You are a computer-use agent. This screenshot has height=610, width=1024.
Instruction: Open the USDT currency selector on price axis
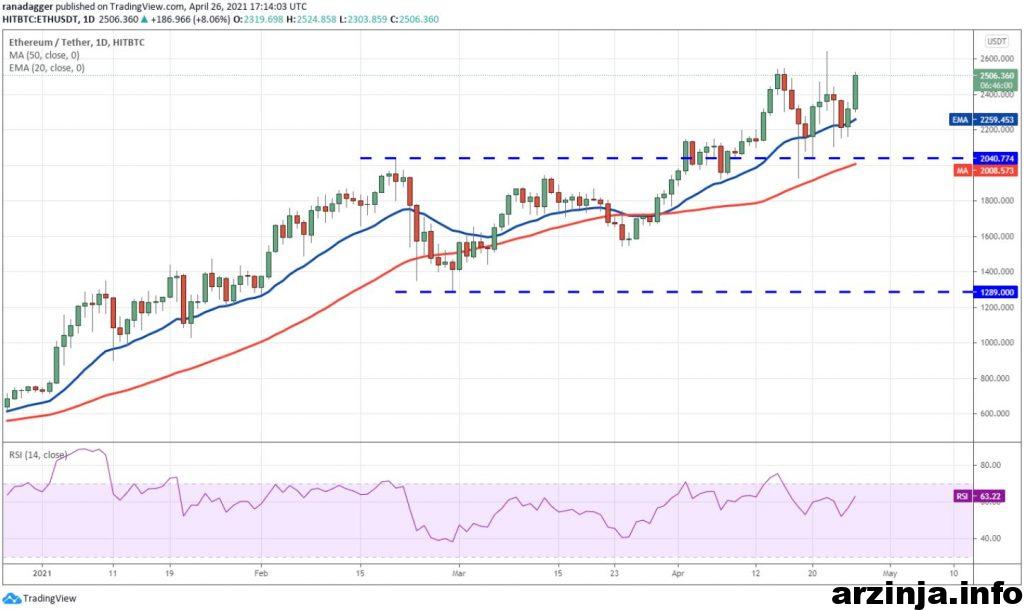pyautogui.click(x=996, y=41)
